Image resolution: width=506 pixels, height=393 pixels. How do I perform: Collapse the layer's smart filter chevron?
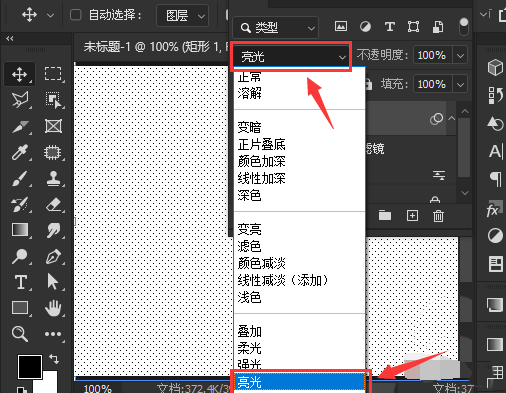coord(452,118)
